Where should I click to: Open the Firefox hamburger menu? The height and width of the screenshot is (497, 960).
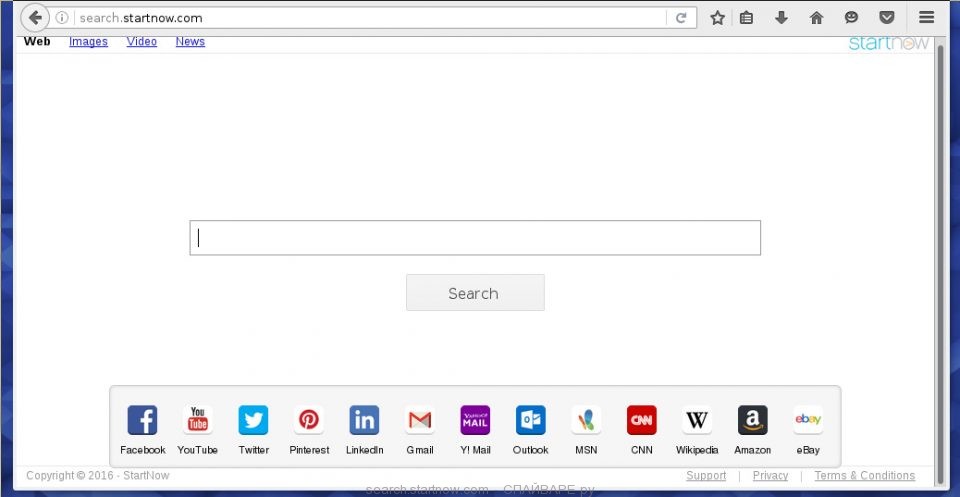[926, 18]
